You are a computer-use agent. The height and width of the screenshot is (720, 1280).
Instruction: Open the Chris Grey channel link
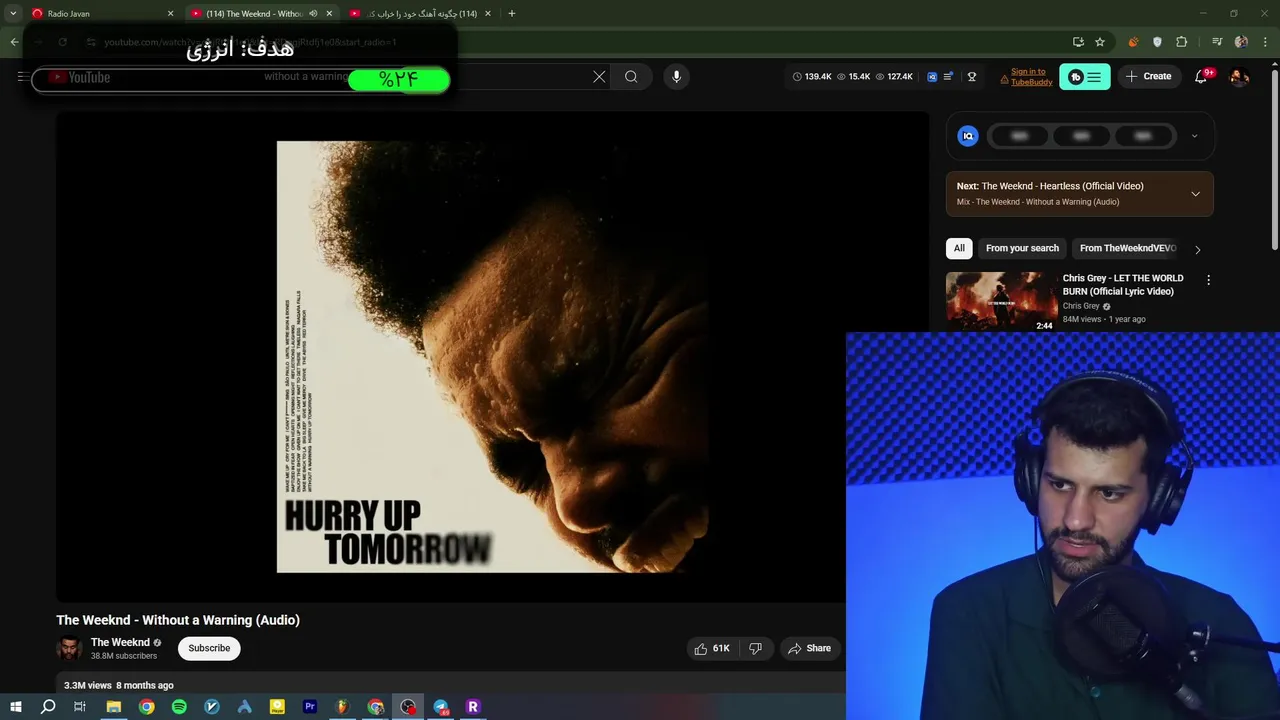pyautogui.click(x=1081, y=306)
